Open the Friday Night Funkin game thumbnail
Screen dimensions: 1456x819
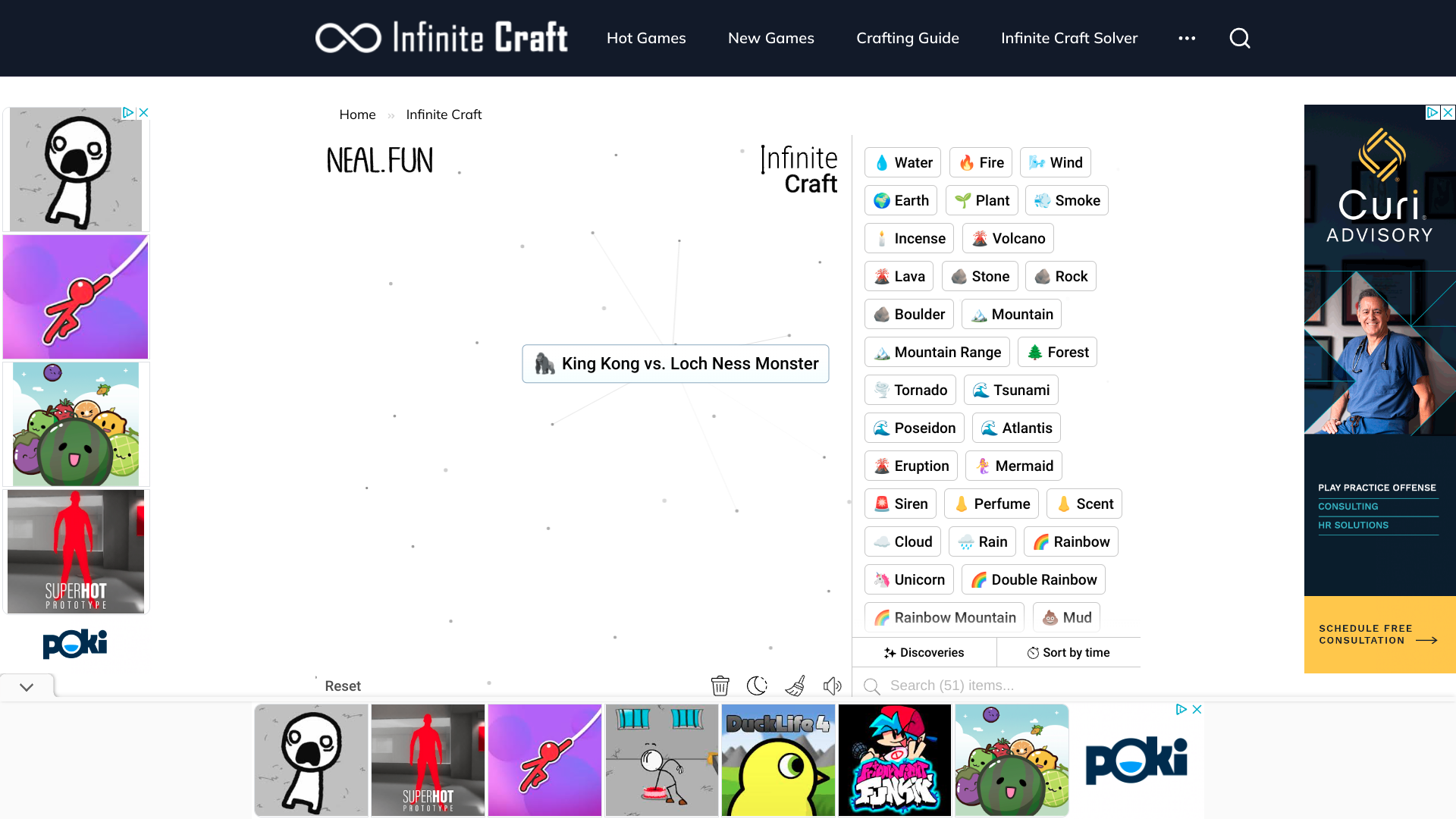tap(895, 760)
